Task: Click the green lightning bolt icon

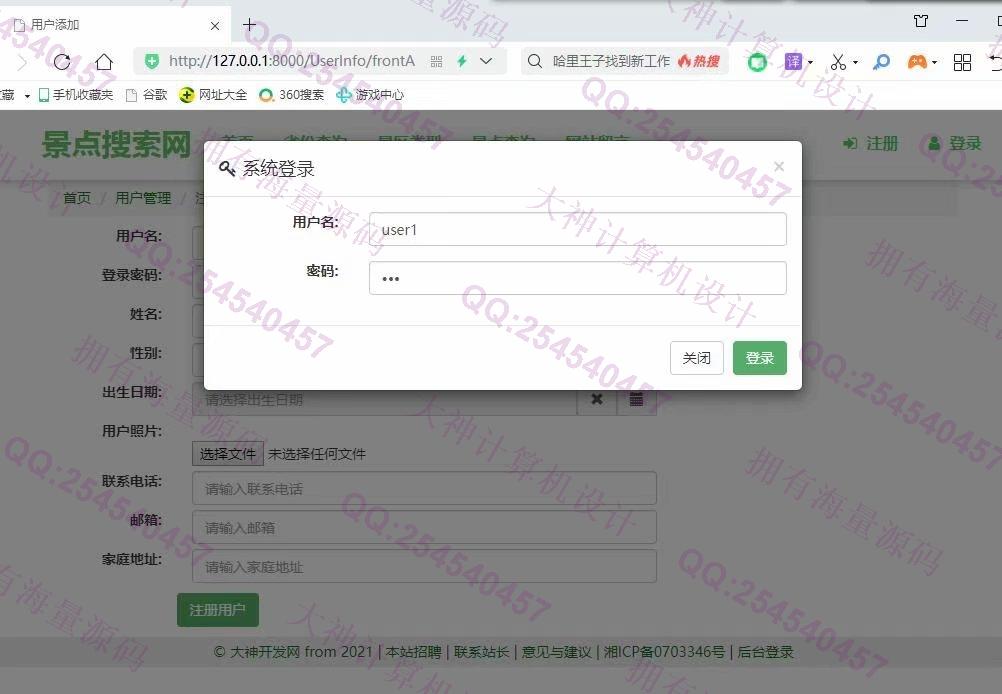Action: (462, 61)
